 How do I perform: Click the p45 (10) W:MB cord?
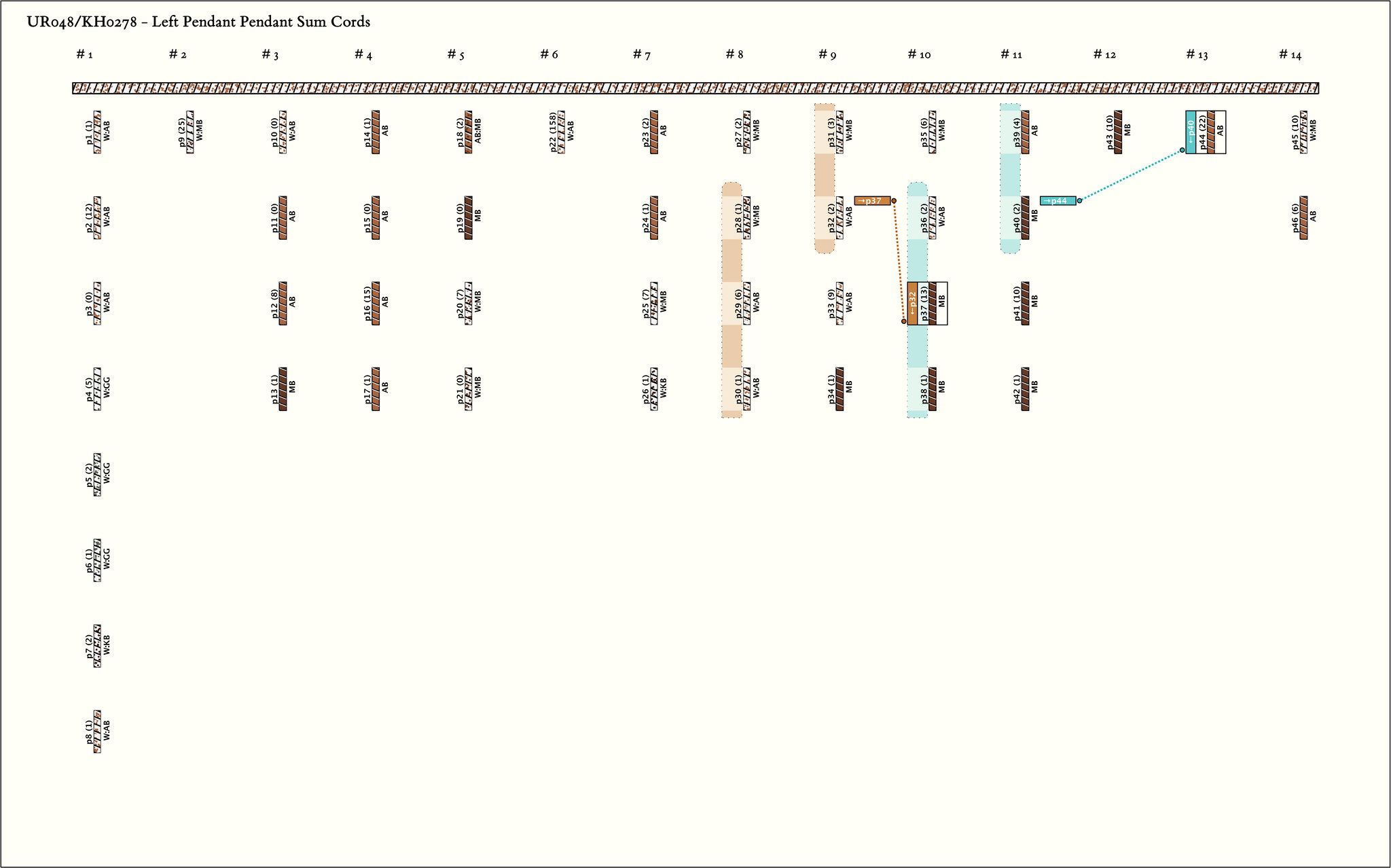1303,132
